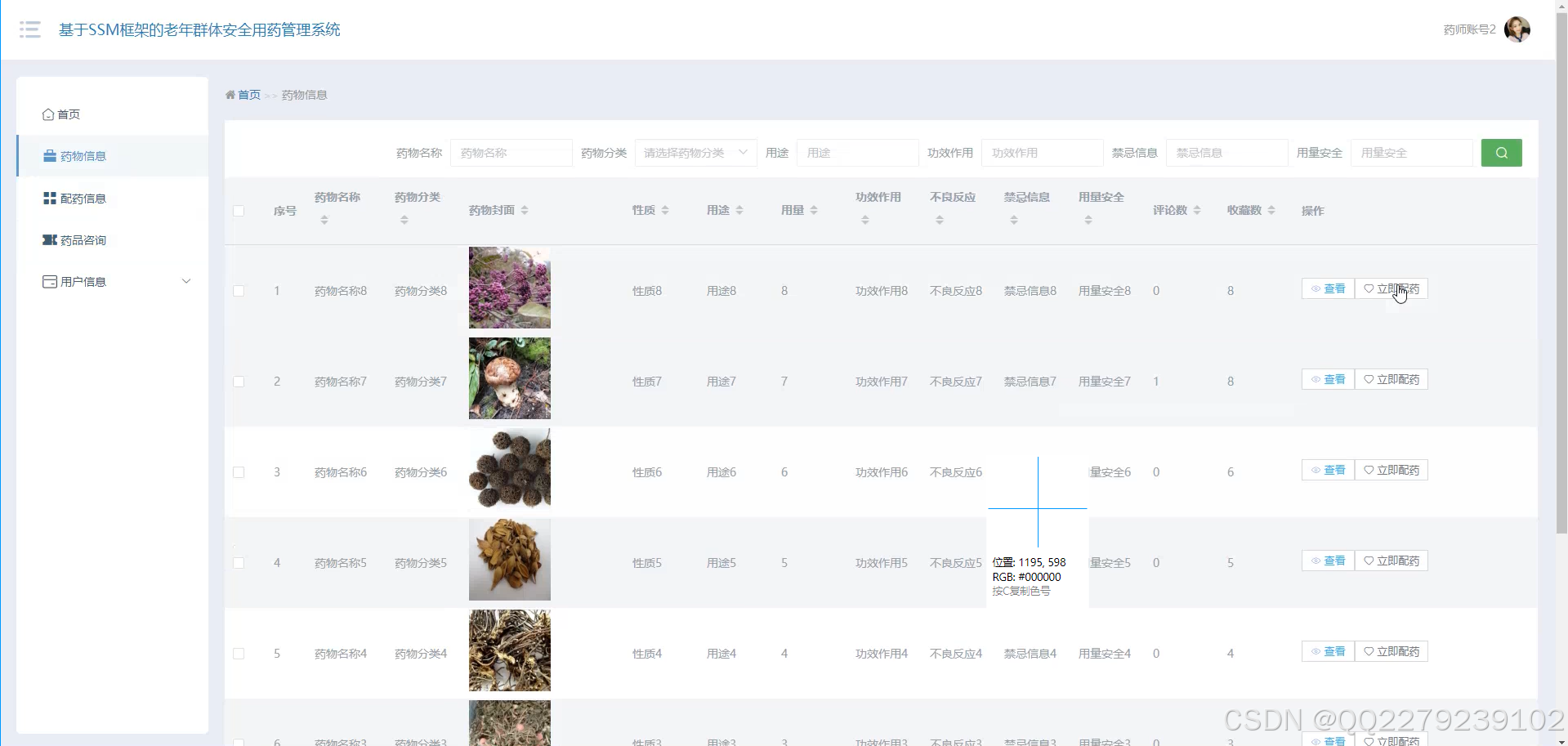Open the spiky balls cover of 药物名称6
Viewport: 1568px width, 746px height.
pos(510,469)
